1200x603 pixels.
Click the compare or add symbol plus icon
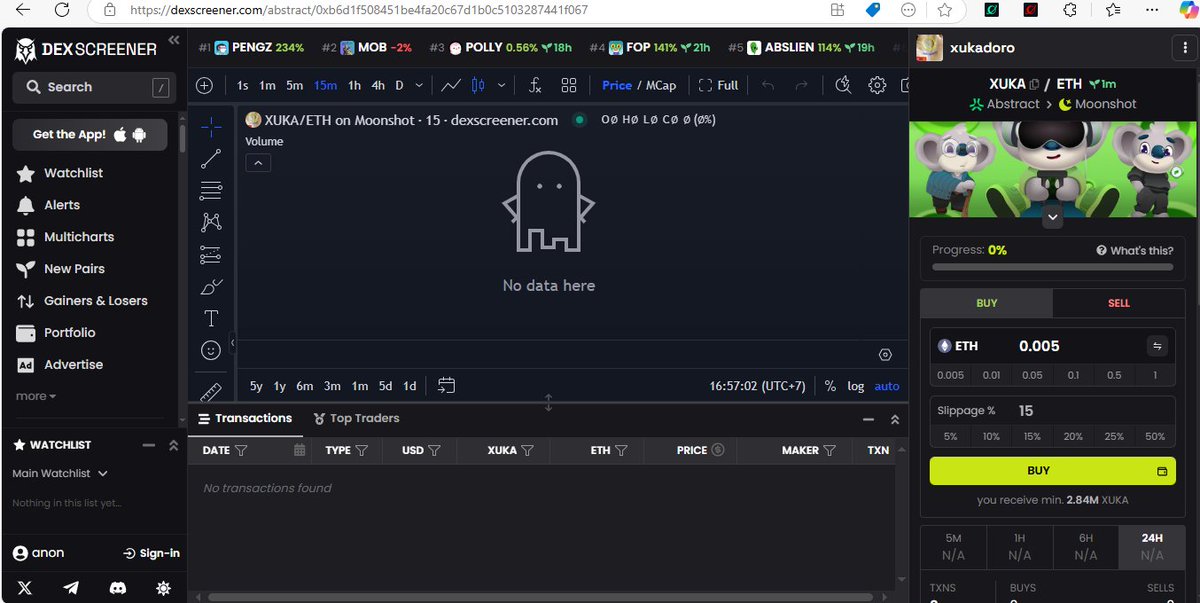204,86
